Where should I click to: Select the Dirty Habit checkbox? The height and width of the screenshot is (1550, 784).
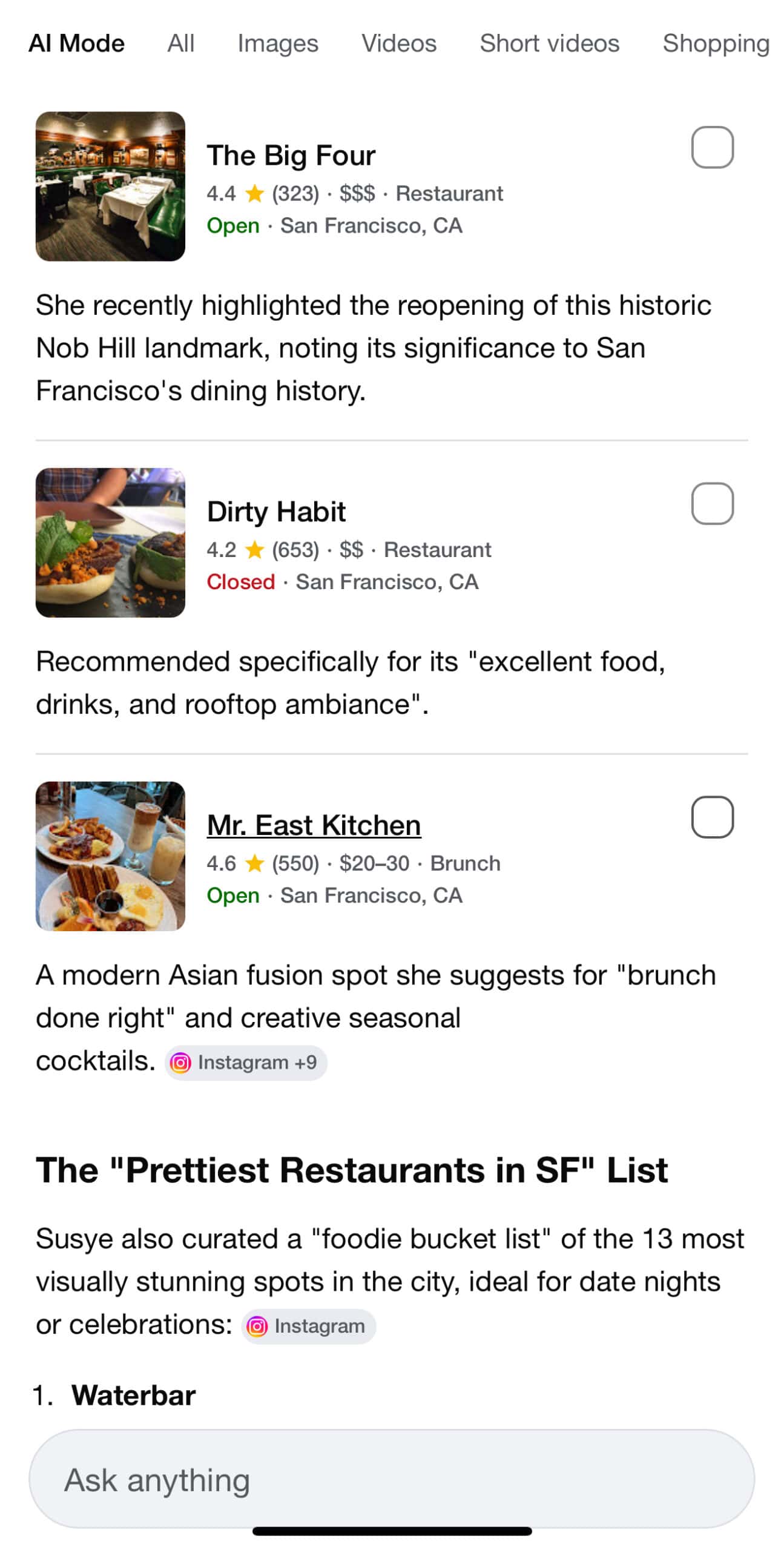712,503
